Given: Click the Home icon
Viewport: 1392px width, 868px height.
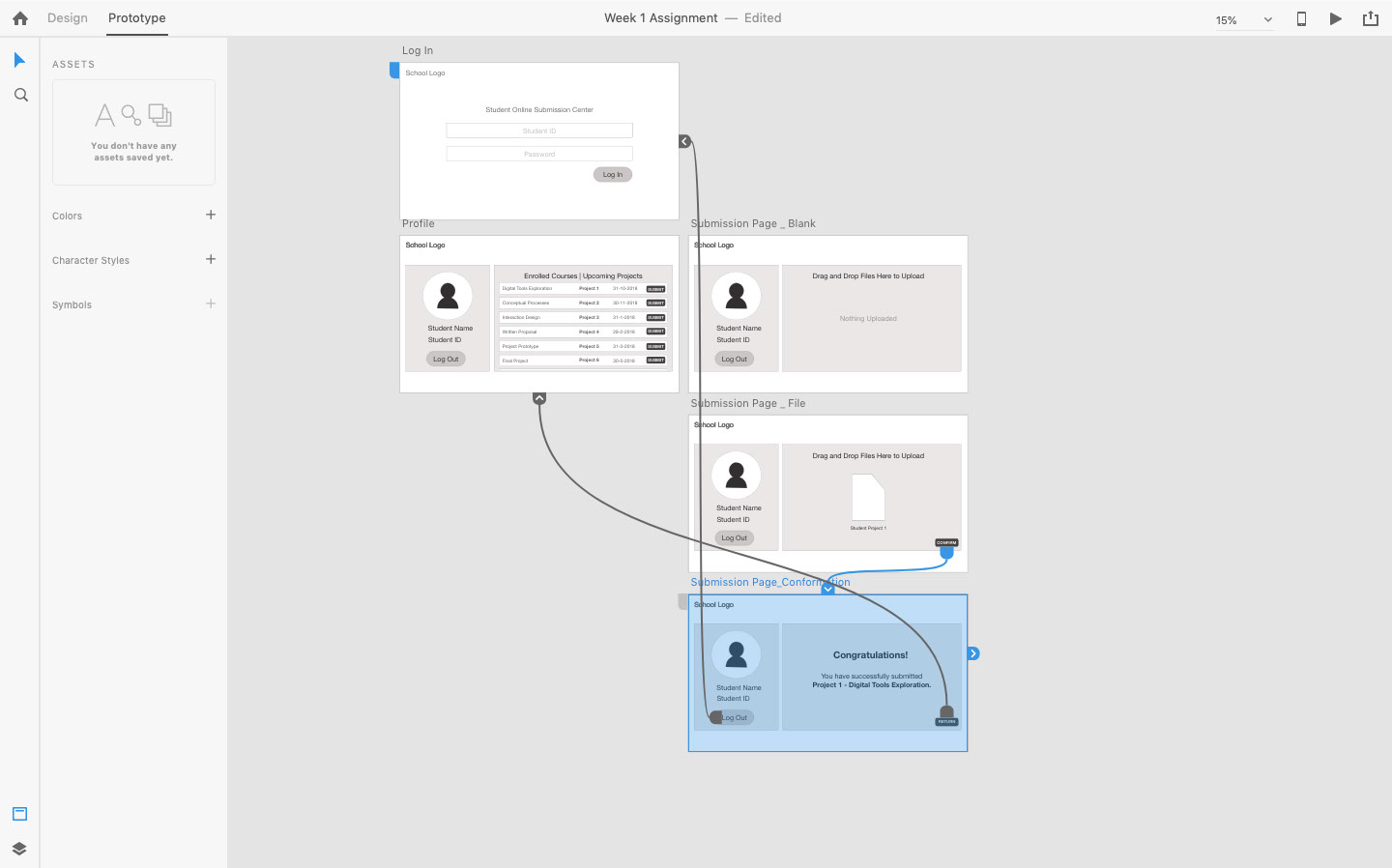Looking at the screenshot, I should 20,18.
